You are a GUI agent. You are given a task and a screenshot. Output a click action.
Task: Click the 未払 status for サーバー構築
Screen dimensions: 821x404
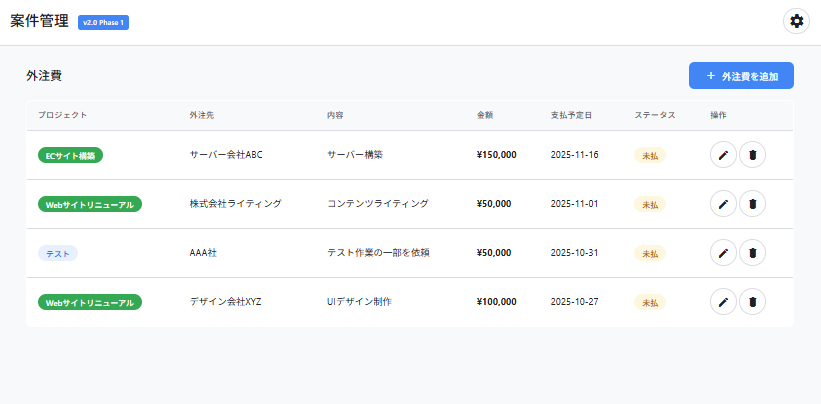pyautogui.click(x=650, y=155)
